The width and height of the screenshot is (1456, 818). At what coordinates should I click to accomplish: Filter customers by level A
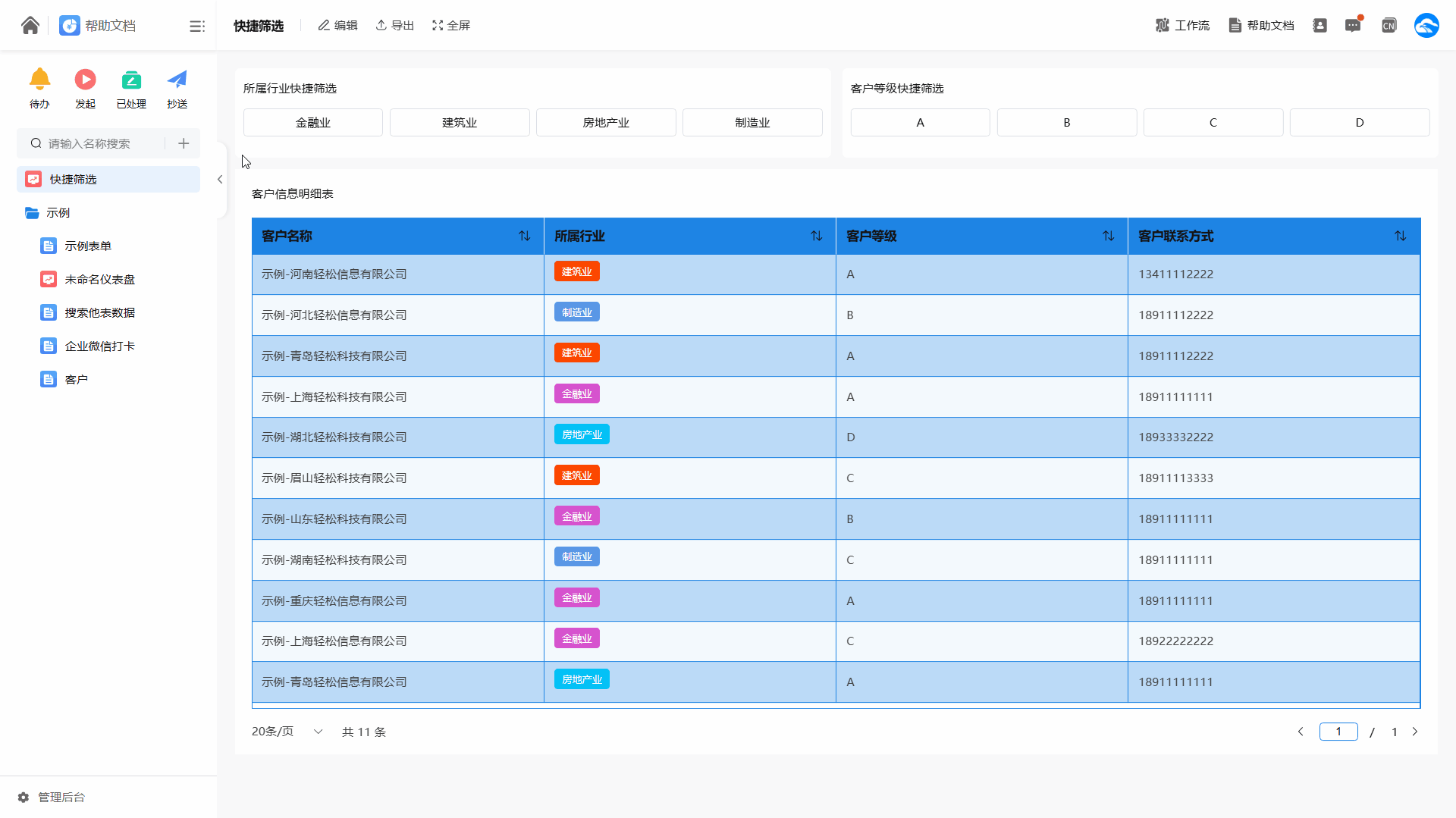pyautogui.click(x=920, y=123)
